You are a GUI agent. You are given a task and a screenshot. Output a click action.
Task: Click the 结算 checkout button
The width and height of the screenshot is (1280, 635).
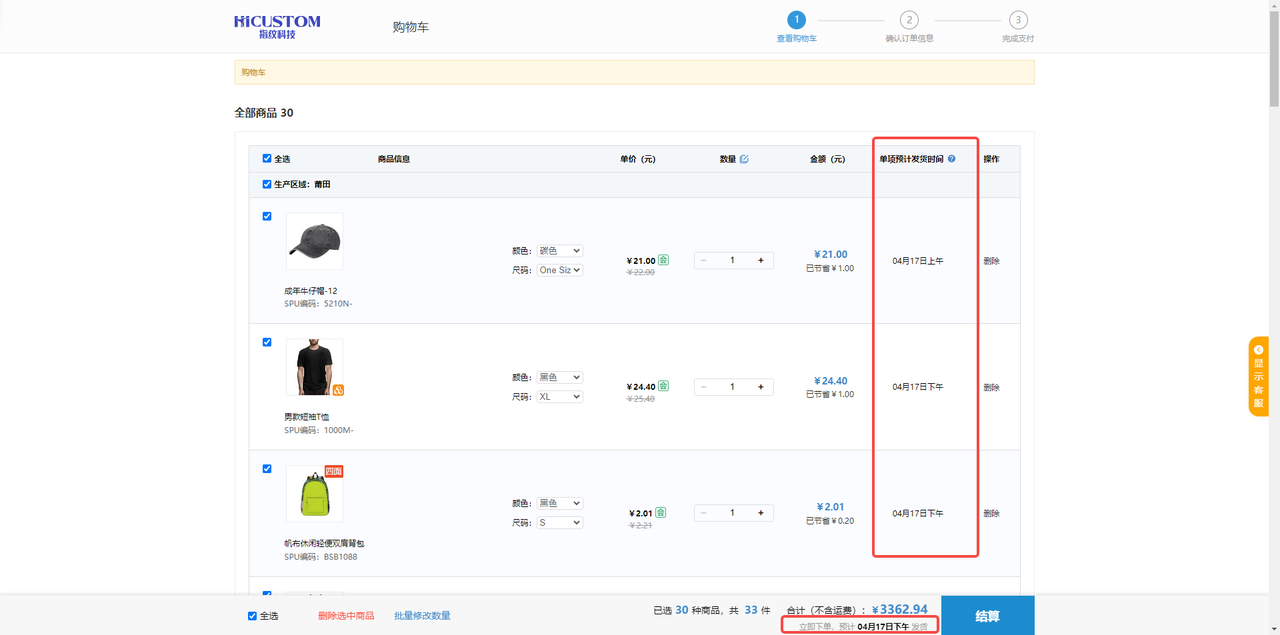tap(987, 616)
